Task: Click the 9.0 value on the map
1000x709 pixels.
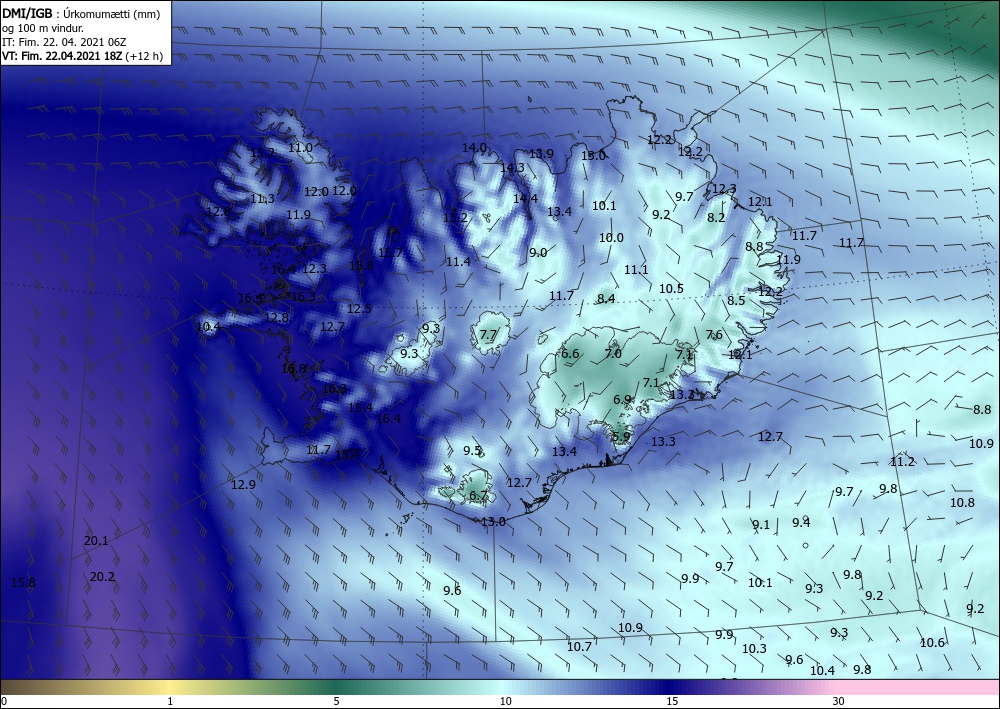Action: click(x=538, y=253)
